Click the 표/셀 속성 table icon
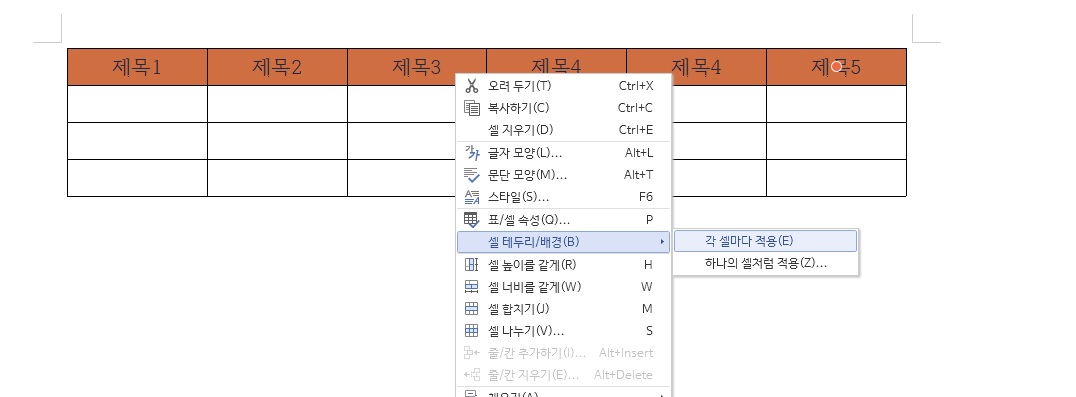 coord(471,219)
